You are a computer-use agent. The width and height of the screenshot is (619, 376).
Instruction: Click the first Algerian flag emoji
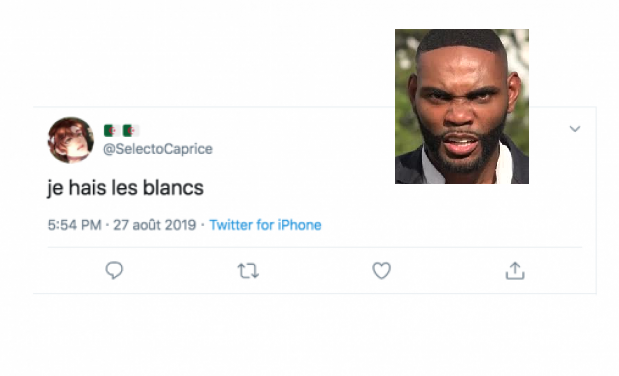pos(112,130)
